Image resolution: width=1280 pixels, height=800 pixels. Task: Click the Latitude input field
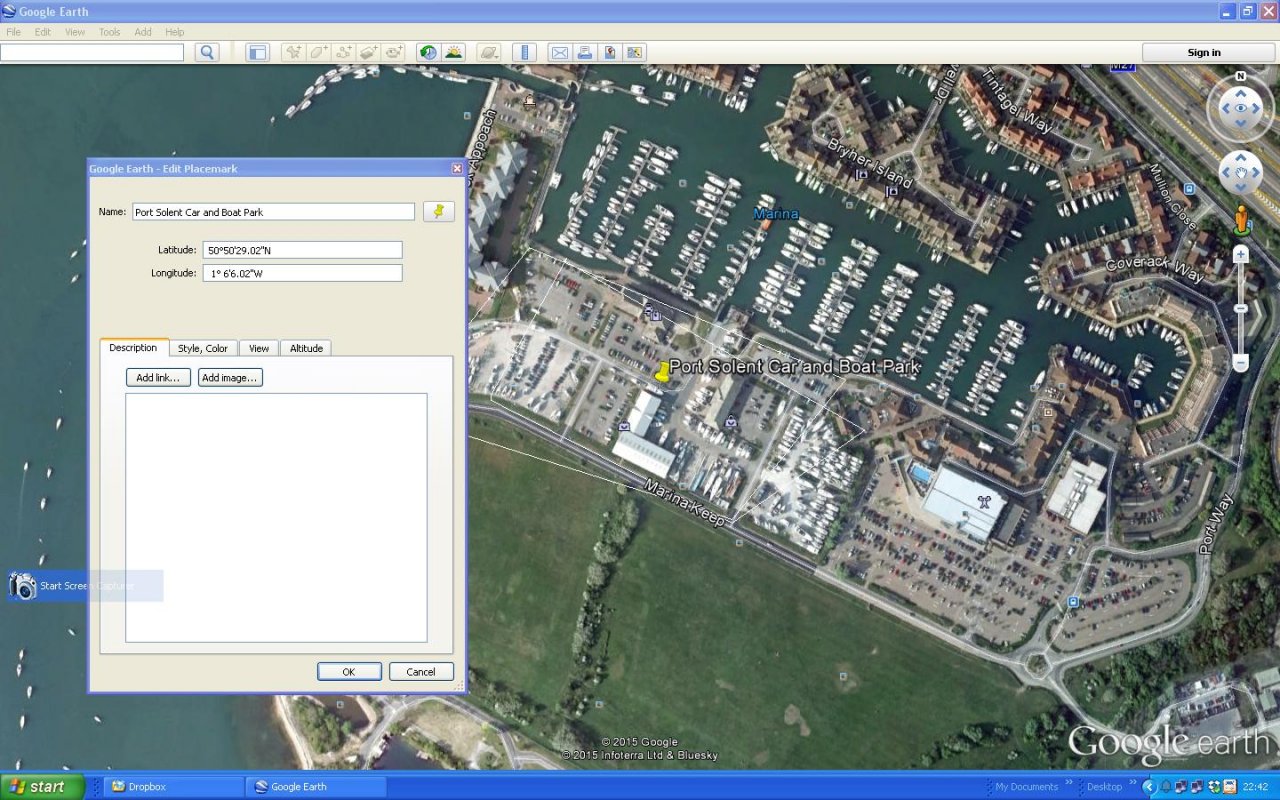(302, 250)
